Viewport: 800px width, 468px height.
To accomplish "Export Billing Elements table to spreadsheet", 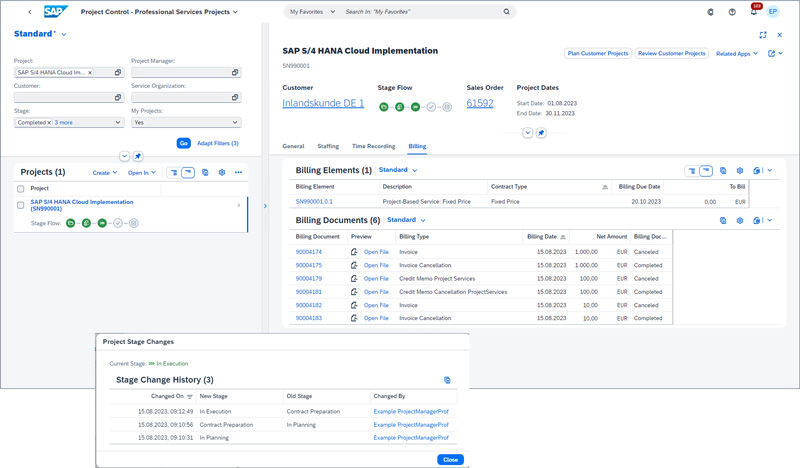I will pyautogui.click(x=758, y=170).
